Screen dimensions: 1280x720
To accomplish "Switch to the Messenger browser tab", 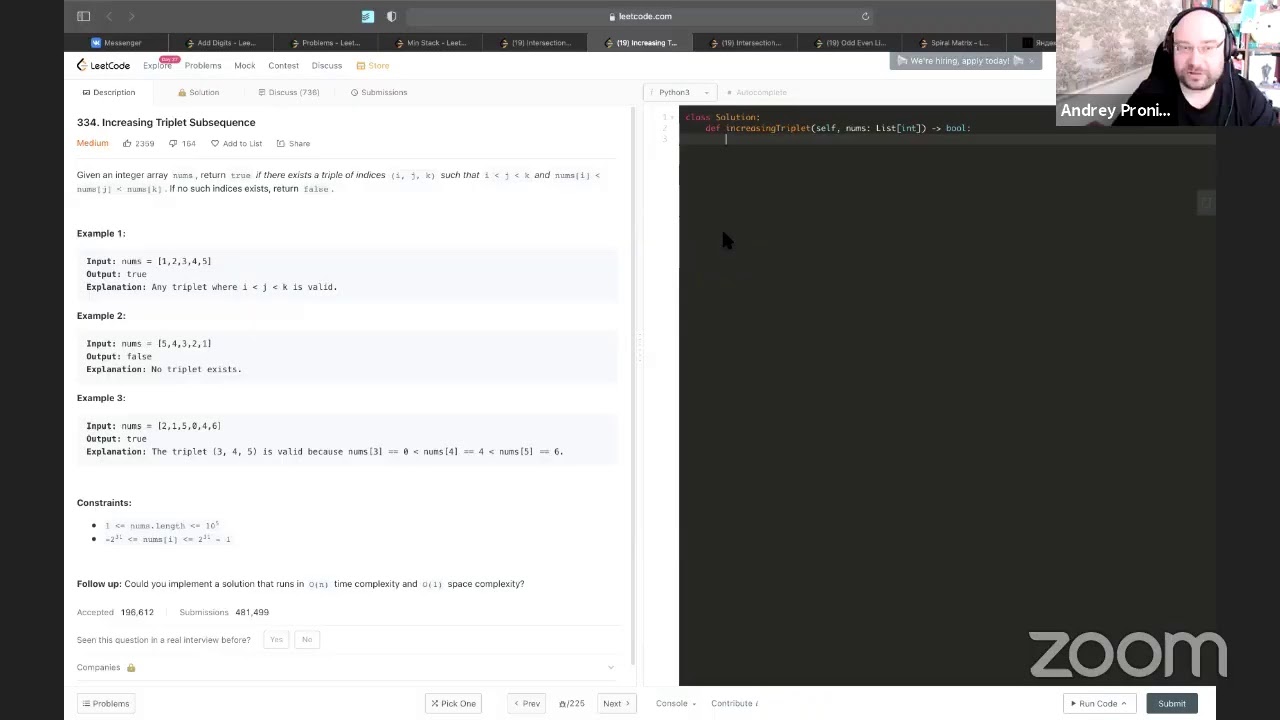I will (117, 43).
